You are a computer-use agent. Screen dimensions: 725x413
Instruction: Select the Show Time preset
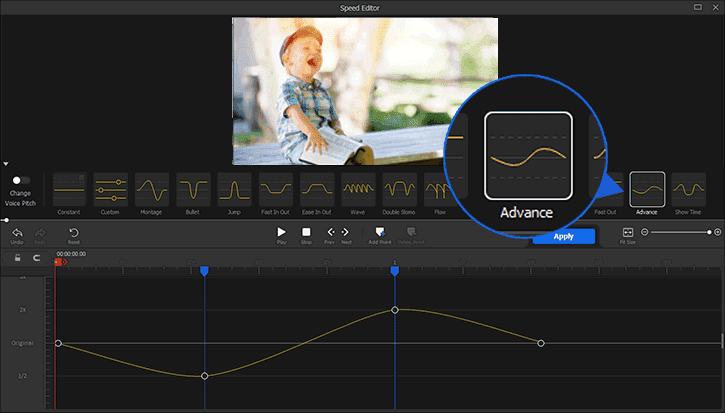point(688,189)
